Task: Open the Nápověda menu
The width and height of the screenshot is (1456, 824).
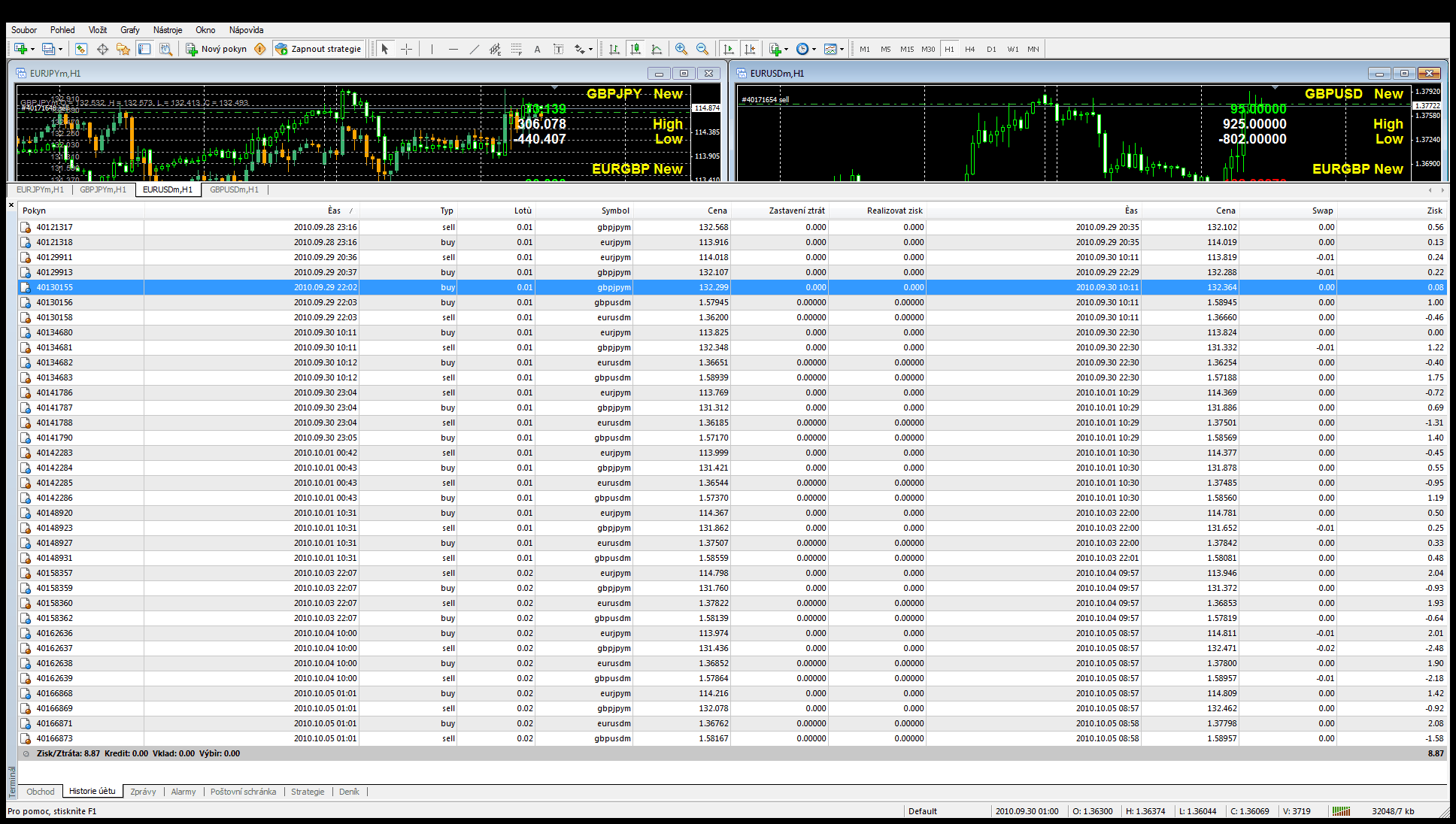Action: tap(246, 30)
